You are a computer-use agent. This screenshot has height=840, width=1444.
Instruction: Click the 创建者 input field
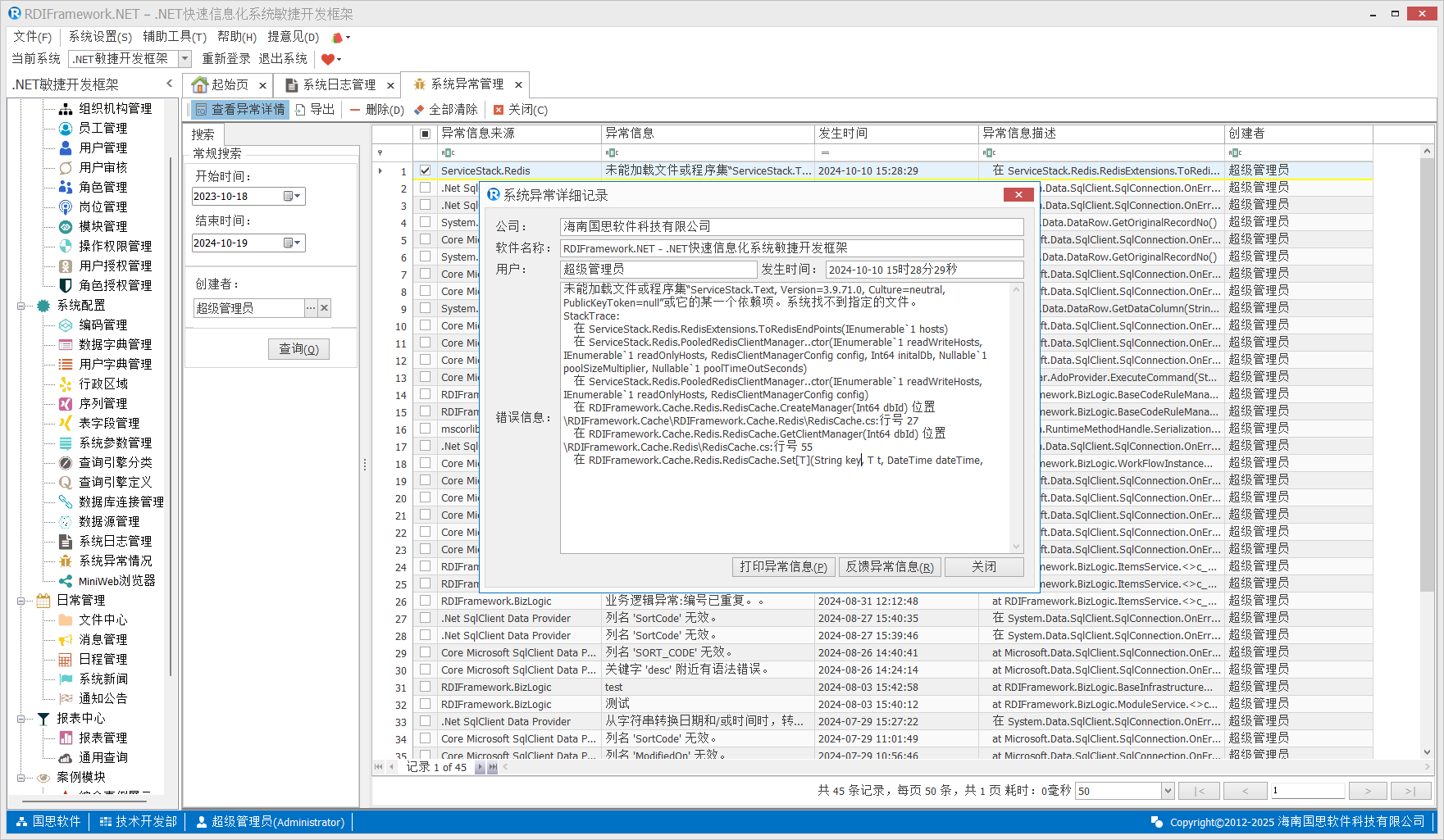(248, 308)
